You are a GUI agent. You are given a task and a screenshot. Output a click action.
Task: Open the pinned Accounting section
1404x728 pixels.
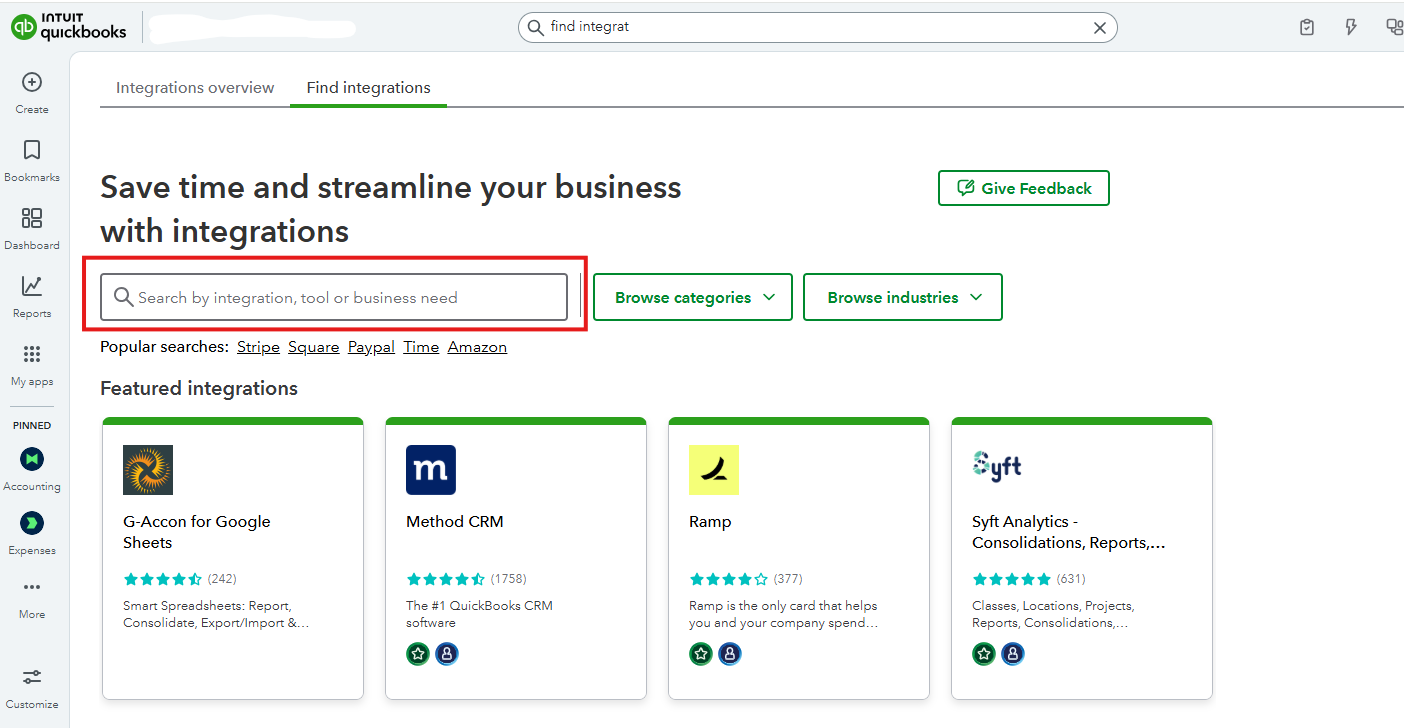[32, 469]
